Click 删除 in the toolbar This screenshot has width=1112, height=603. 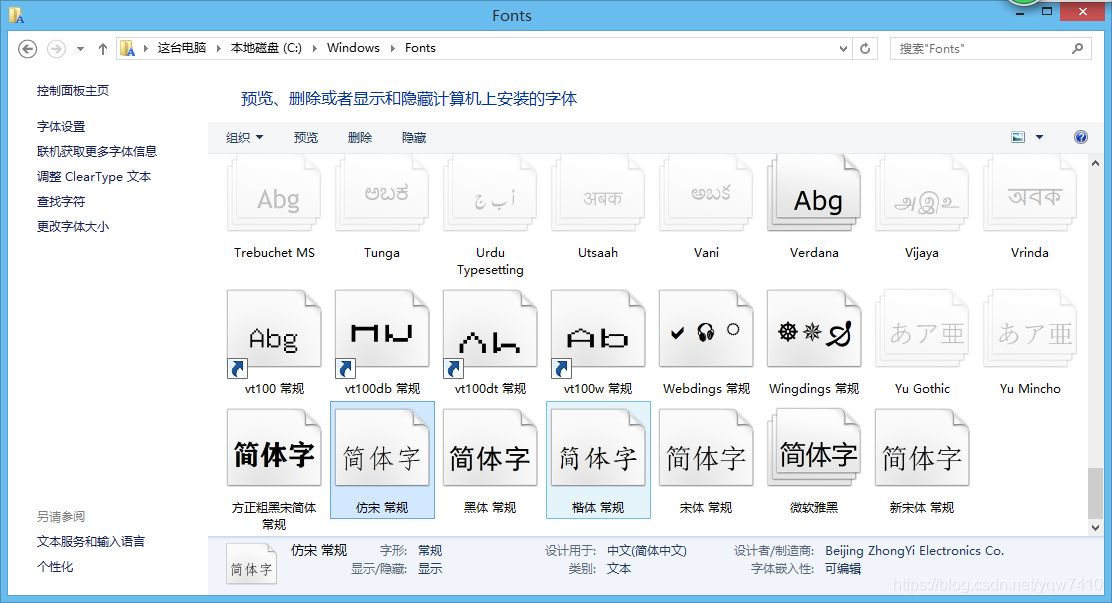[360, 138]
